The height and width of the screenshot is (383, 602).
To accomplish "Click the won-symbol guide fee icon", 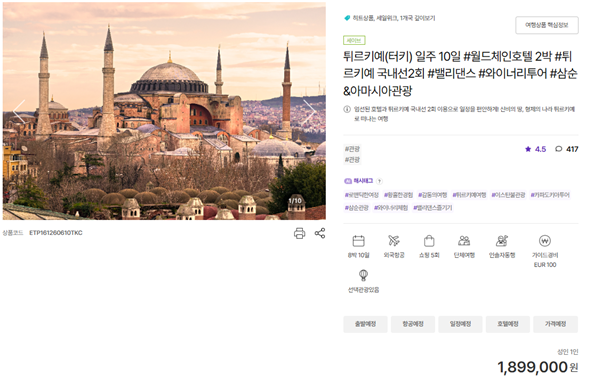I will [545, 241].
